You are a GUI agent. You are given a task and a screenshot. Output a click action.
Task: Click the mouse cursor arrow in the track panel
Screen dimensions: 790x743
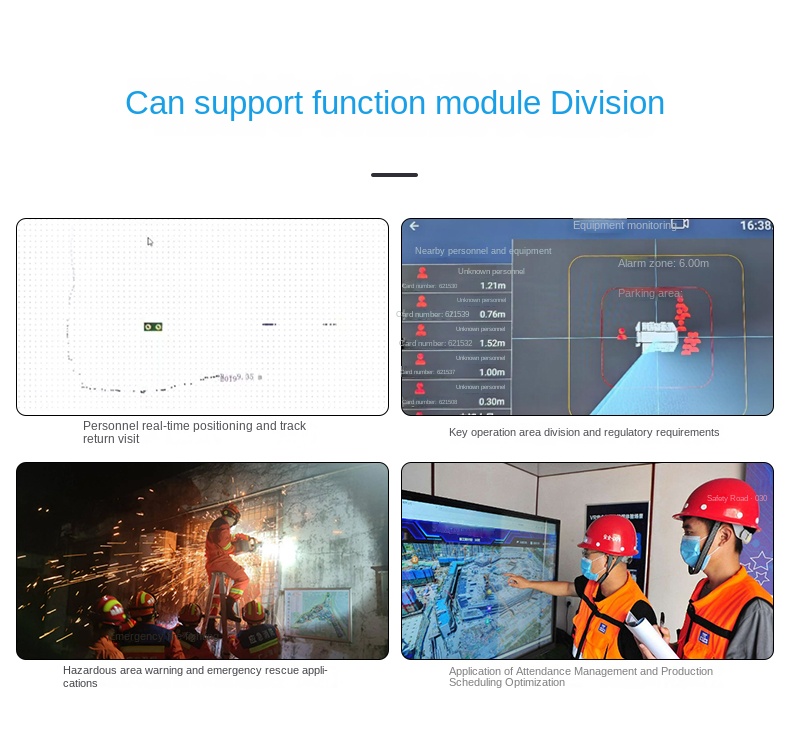tap(150, 242)
